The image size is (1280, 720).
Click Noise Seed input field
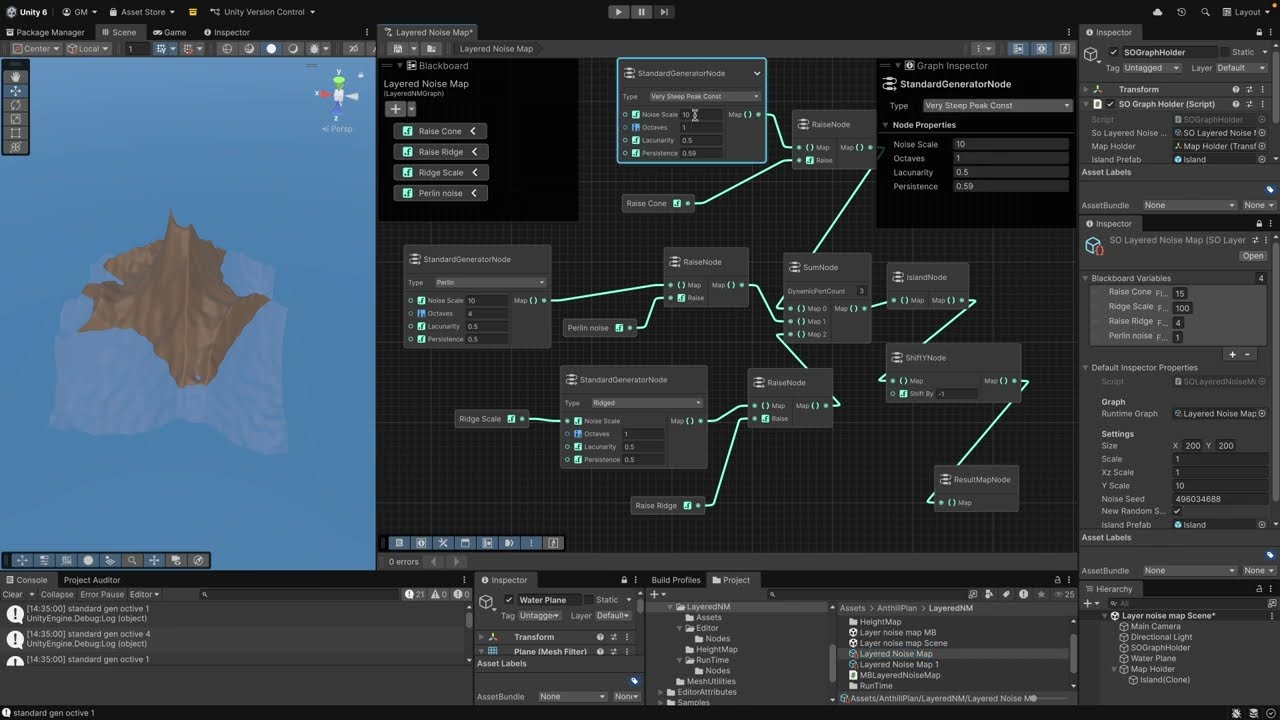[x=1219, y=498]
